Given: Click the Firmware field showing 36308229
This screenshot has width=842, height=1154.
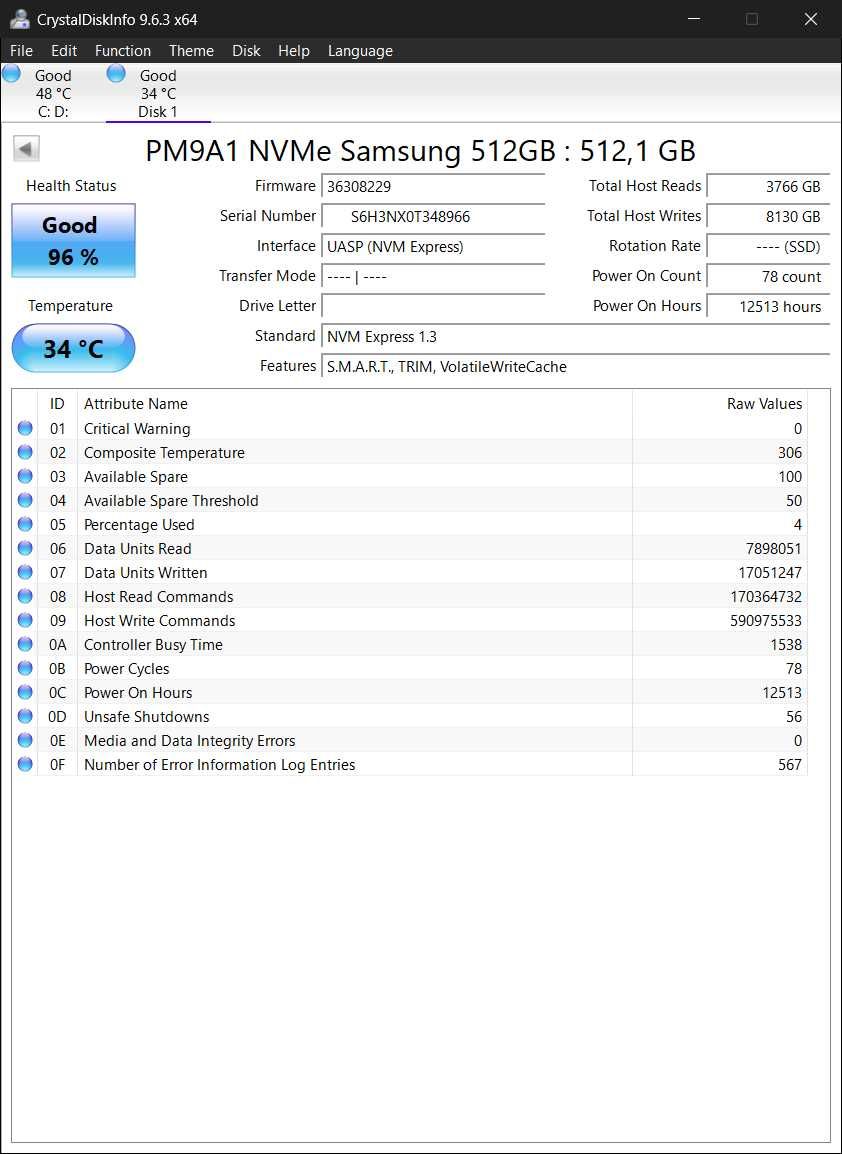Looking at the screenshot, I should pos(433,186).
